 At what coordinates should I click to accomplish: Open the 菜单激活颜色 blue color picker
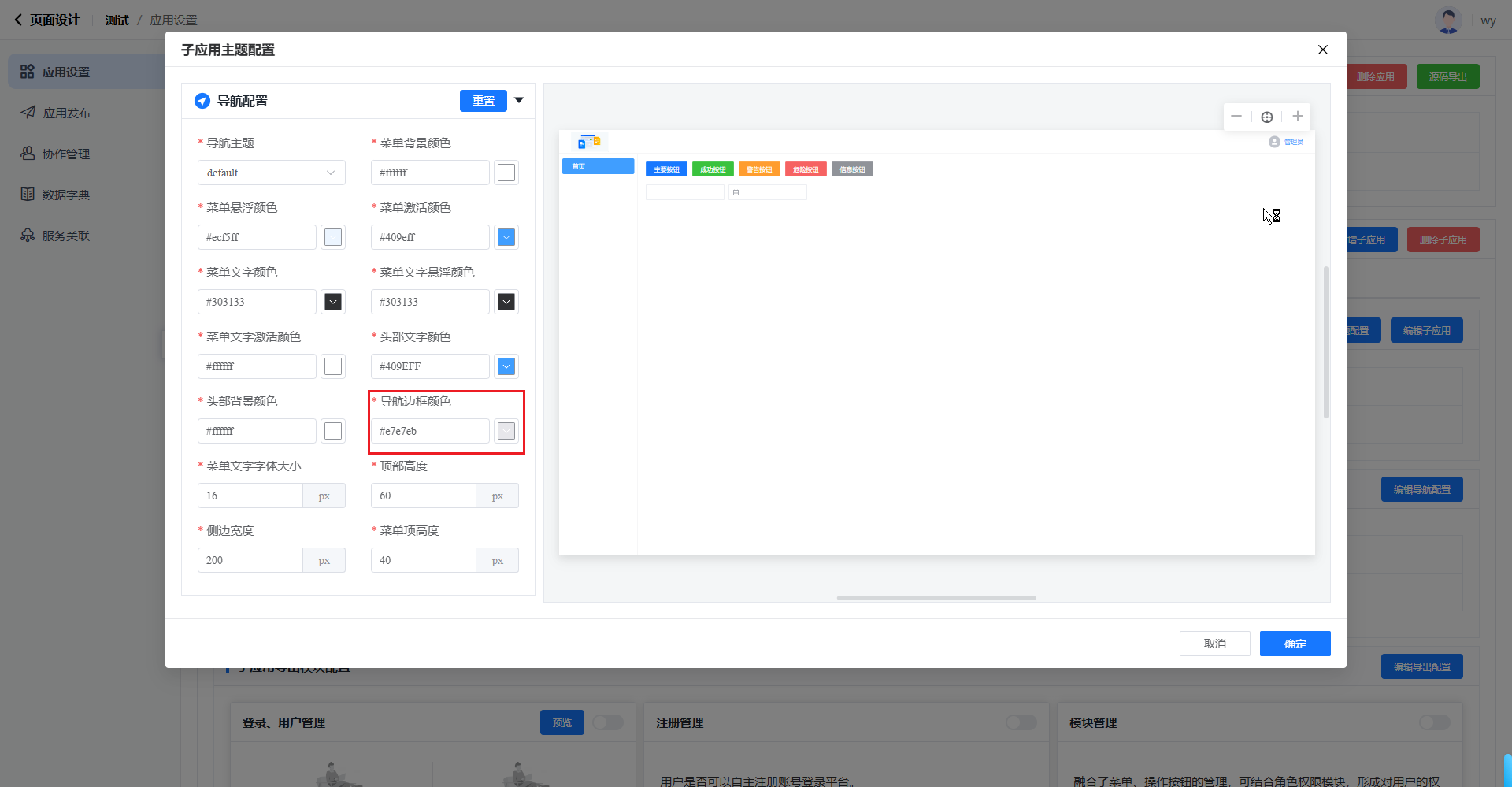click(506, 237)
